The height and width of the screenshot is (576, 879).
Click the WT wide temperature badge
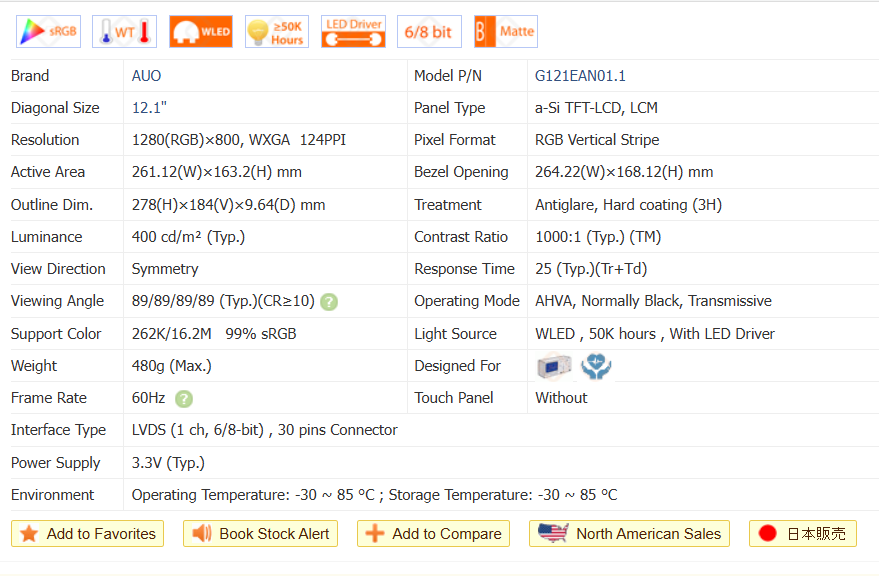click(x=124, y=31)
